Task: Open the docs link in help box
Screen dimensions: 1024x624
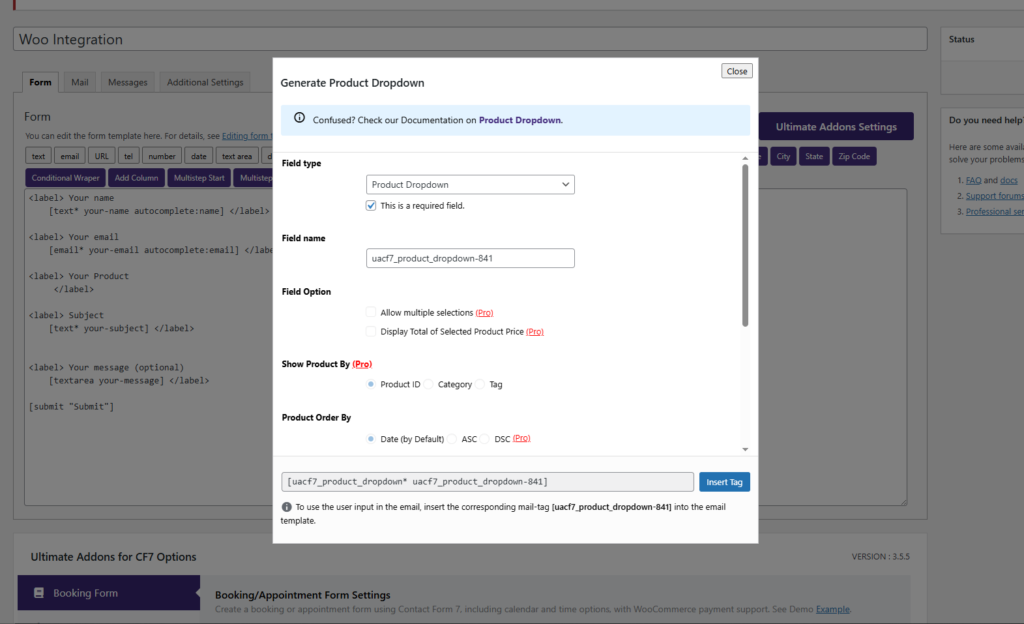Action: tap(1008, 180)
